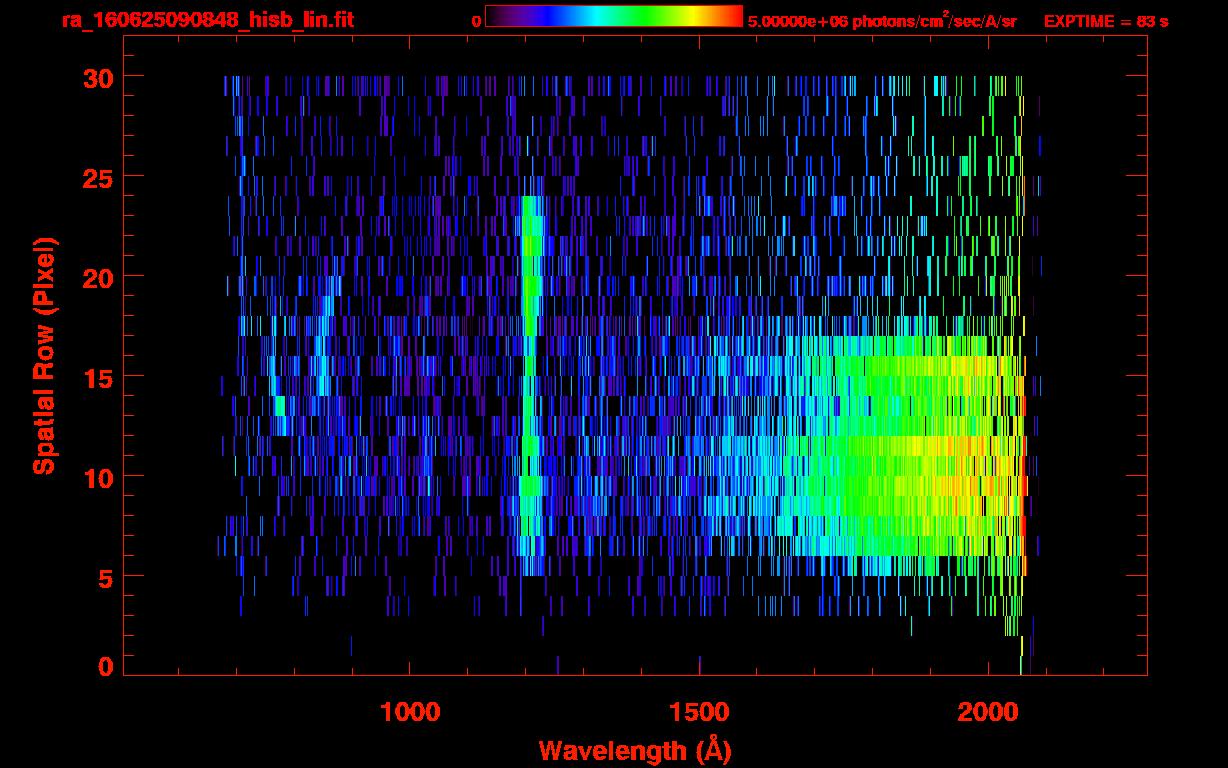Click the 1000 tick label on wavelength axis
Viewport: 1228px width, 768px height.
pos(410,712)
